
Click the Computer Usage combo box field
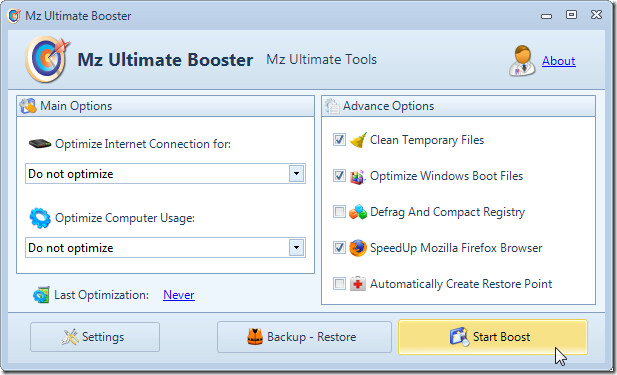165,248
